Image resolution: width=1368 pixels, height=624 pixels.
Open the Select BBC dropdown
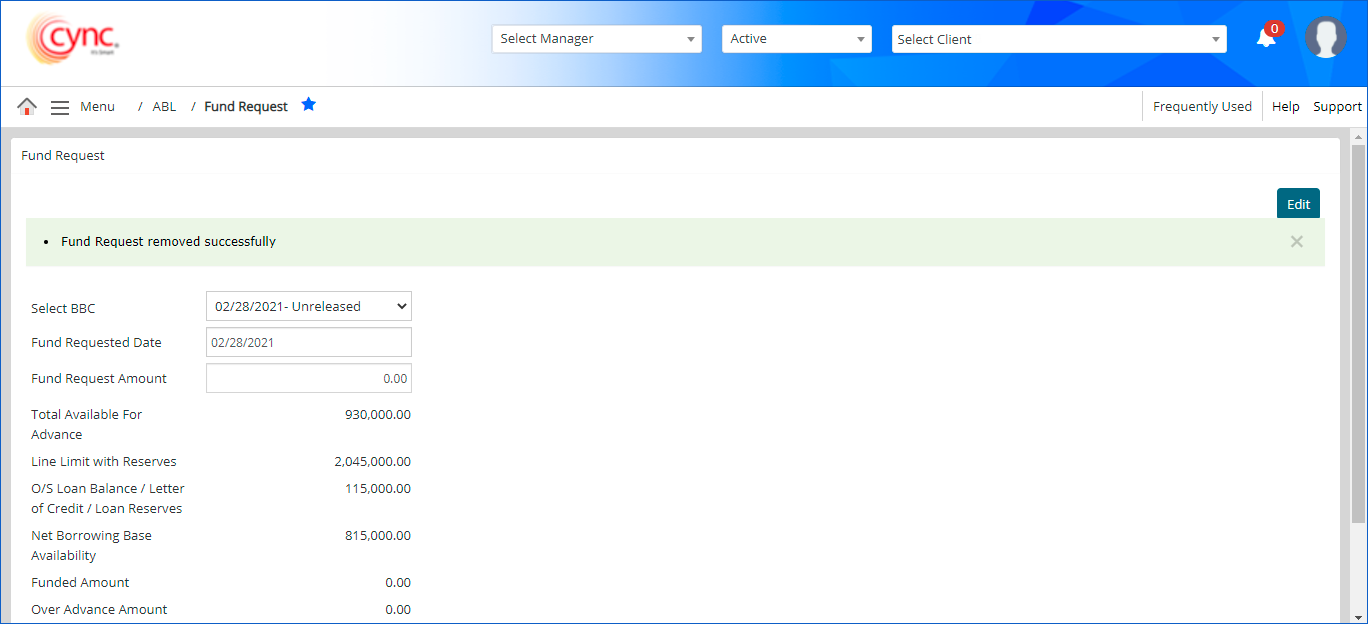tap(308, 306)
